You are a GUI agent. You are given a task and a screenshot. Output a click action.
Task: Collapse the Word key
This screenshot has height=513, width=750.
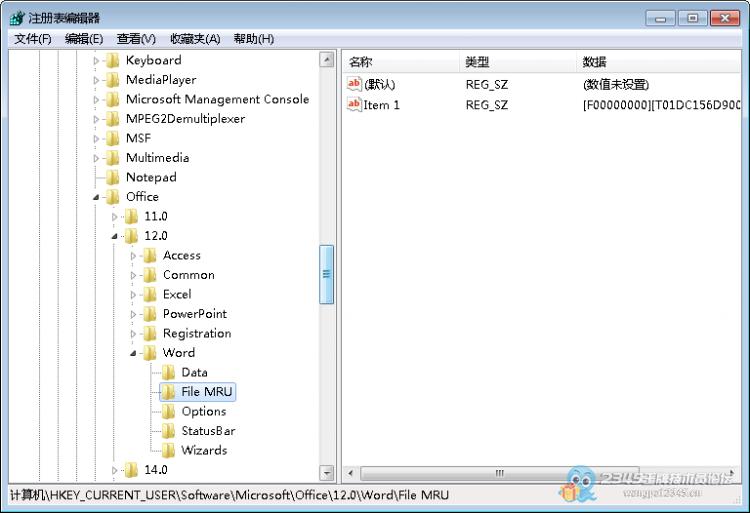[133, 353]
